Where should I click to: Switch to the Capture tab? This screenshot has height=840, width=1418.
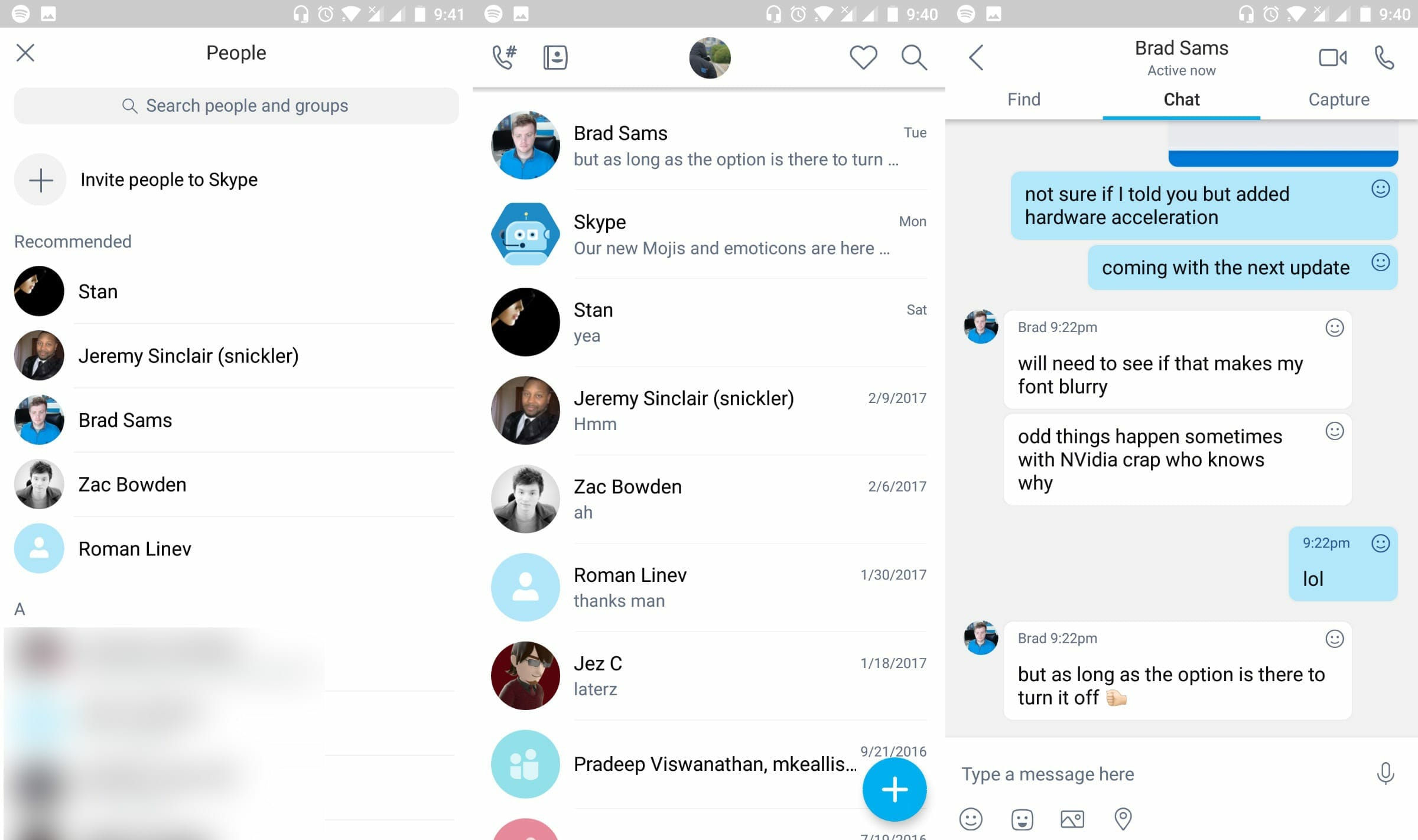coord(1339,98)
